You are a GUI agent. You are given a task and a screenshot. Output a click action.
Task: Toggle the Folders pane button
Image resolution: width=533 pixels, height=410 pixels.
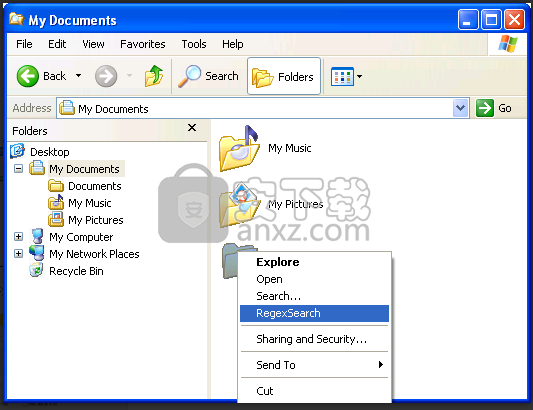point(284,76)
